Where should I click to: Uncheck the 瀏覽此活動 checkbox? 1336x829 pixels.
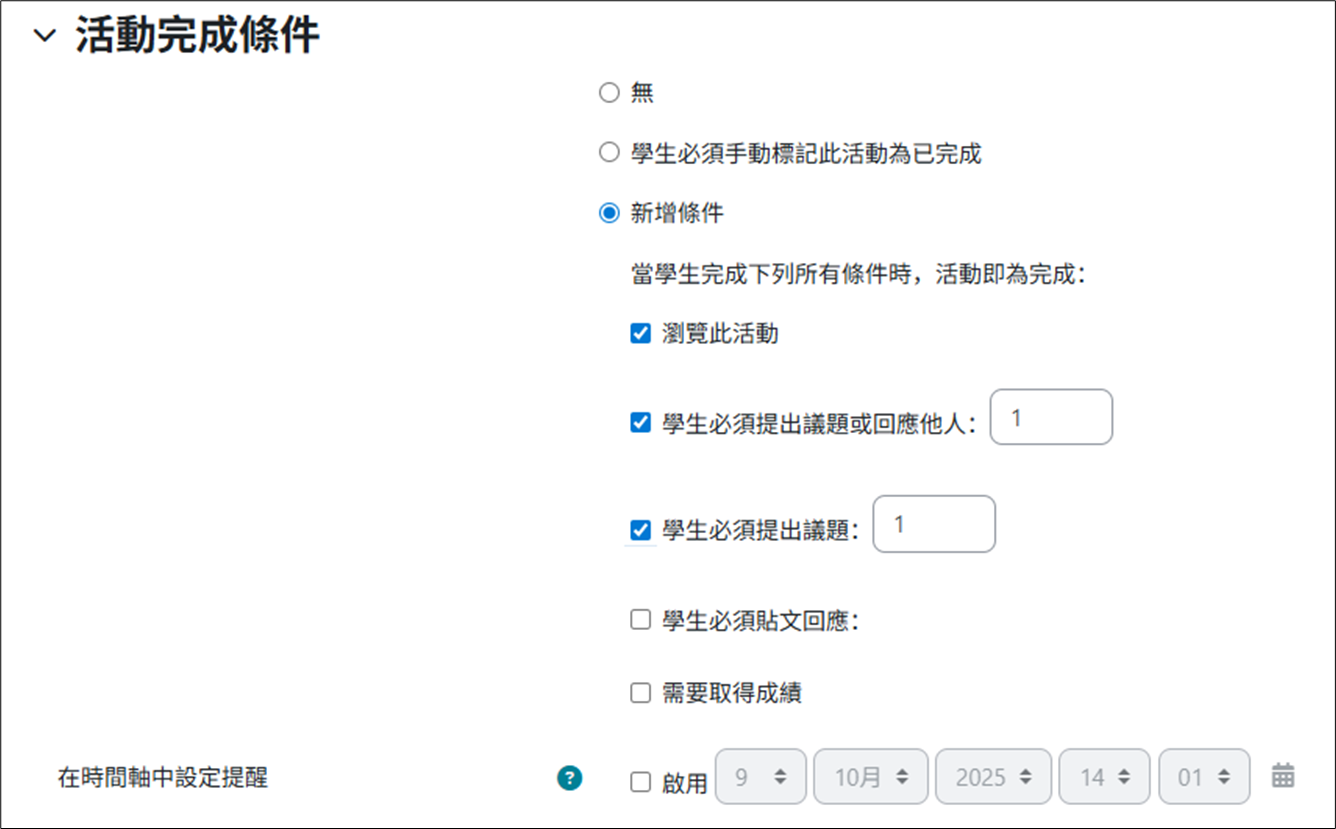point(641,334)
